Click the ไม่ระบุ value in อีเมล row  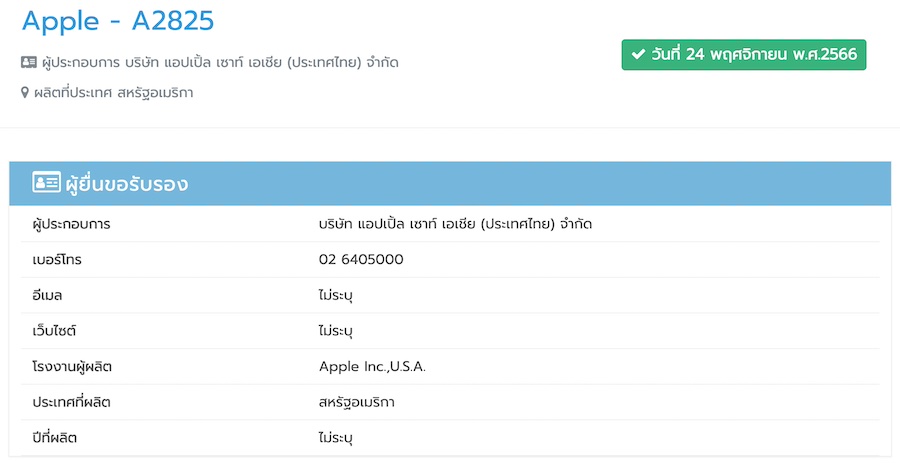(x=336, y=295)
